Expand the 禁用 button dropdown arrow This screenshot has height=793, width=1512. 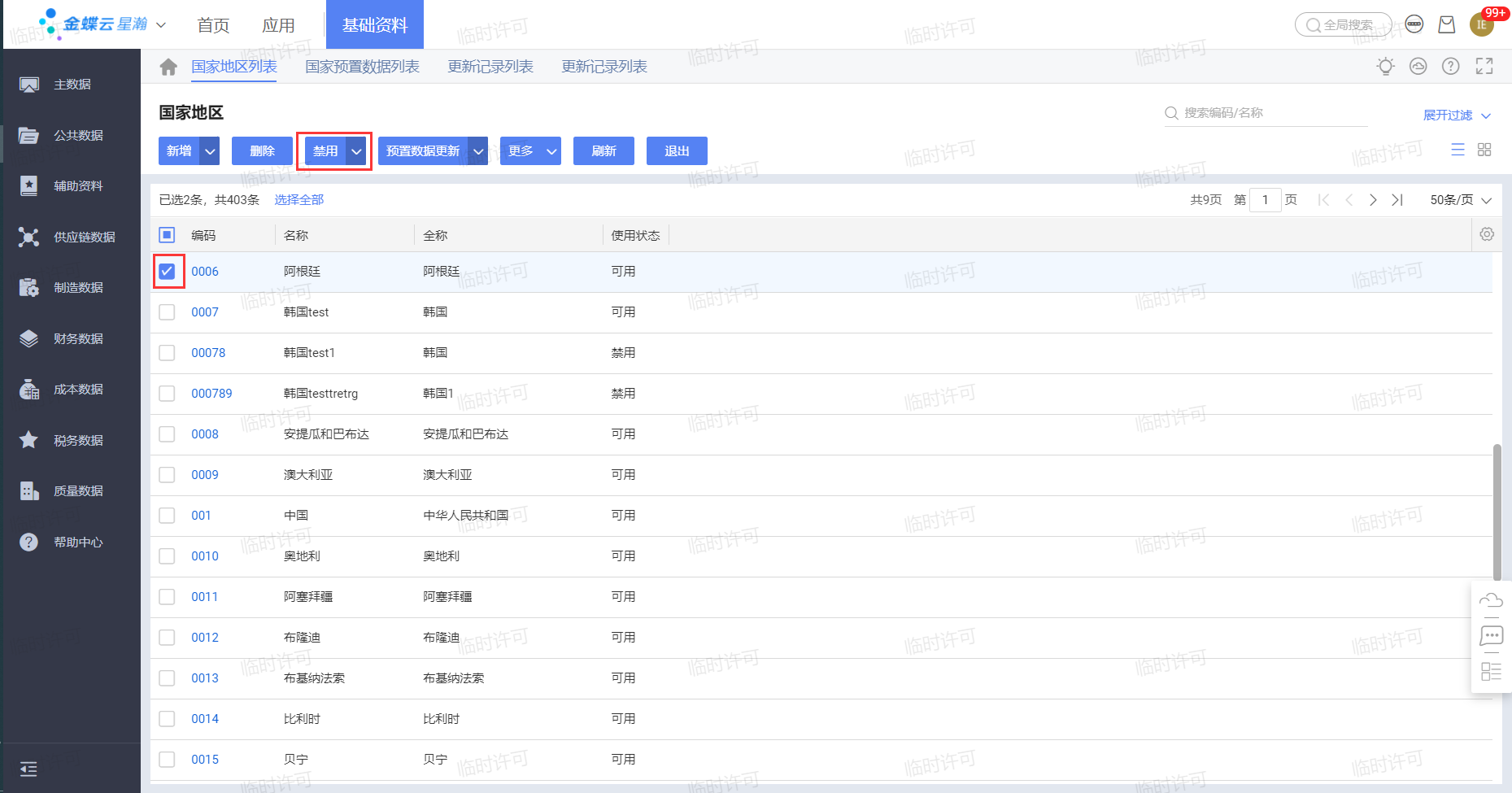tap(356, 151)
